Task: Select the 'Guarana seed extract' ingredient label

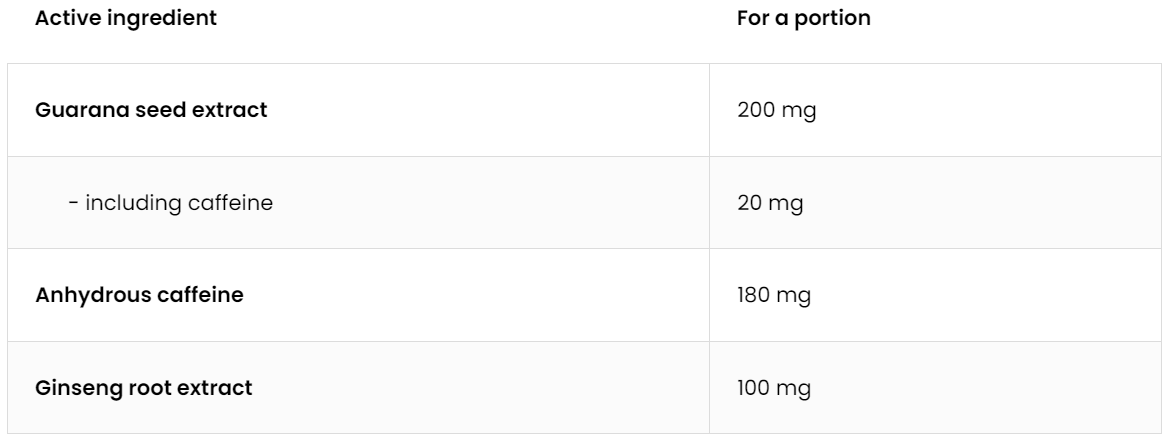Action: pos(151,110)
